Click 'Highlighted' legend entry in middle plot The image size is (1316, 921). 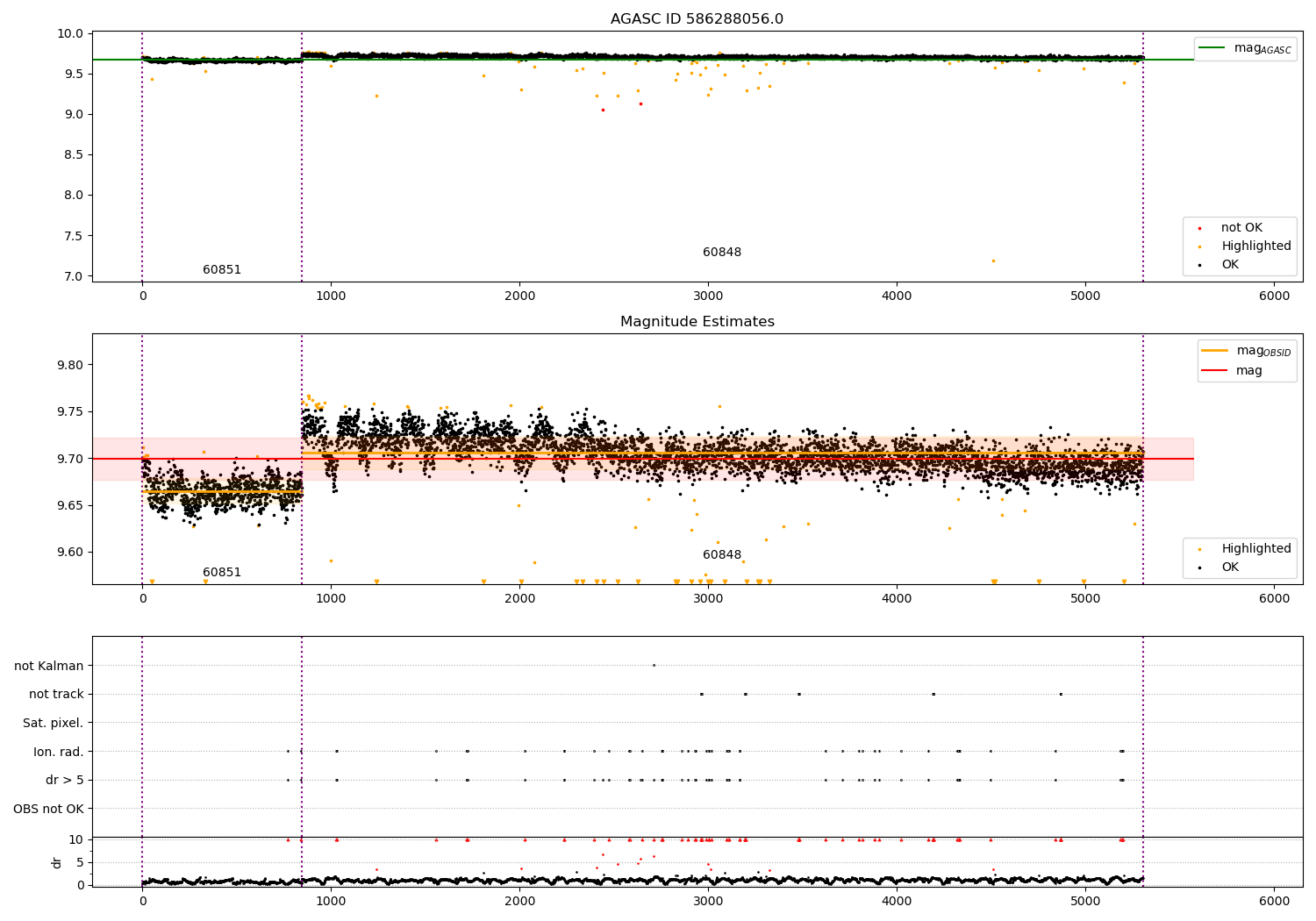[1256, 549]
